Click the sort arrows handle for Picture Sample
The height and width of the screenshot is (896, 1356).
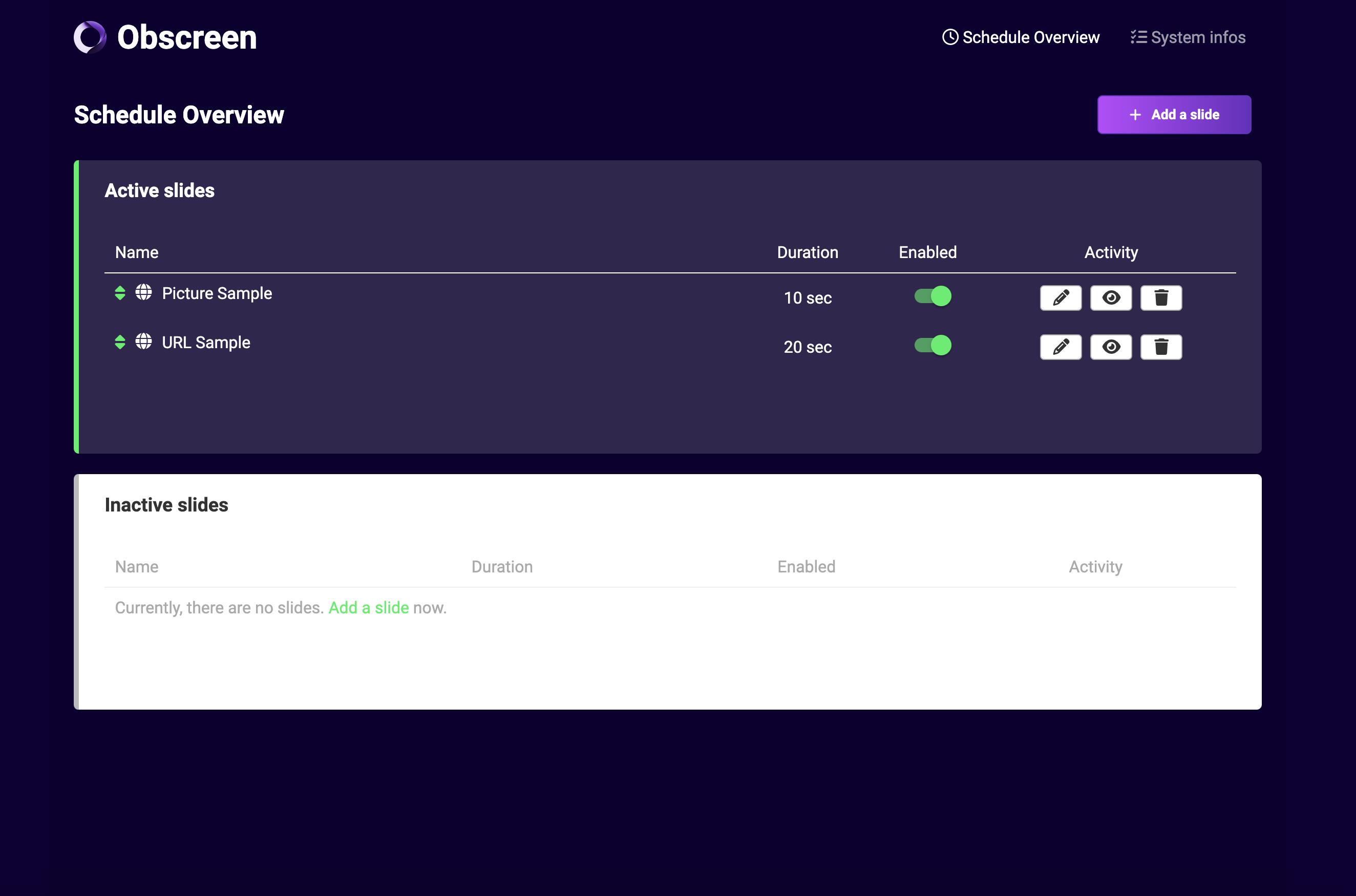tap(120, 293)
